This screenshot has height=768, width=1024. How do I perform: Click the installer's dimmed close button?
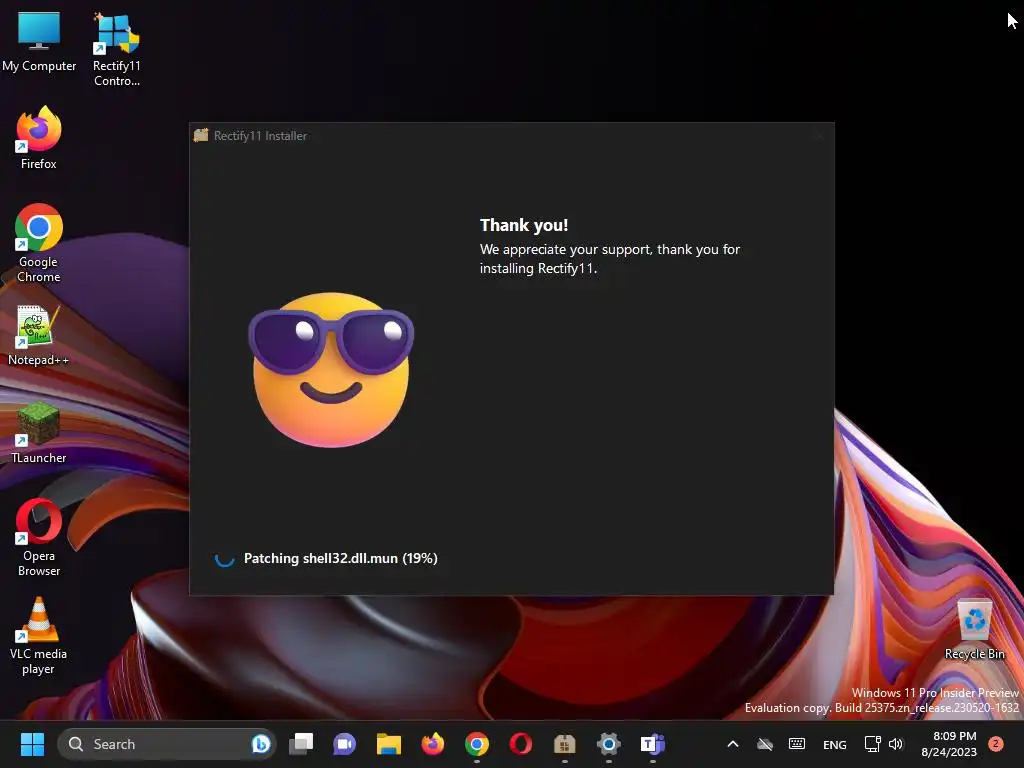click(x=819, y=136)
